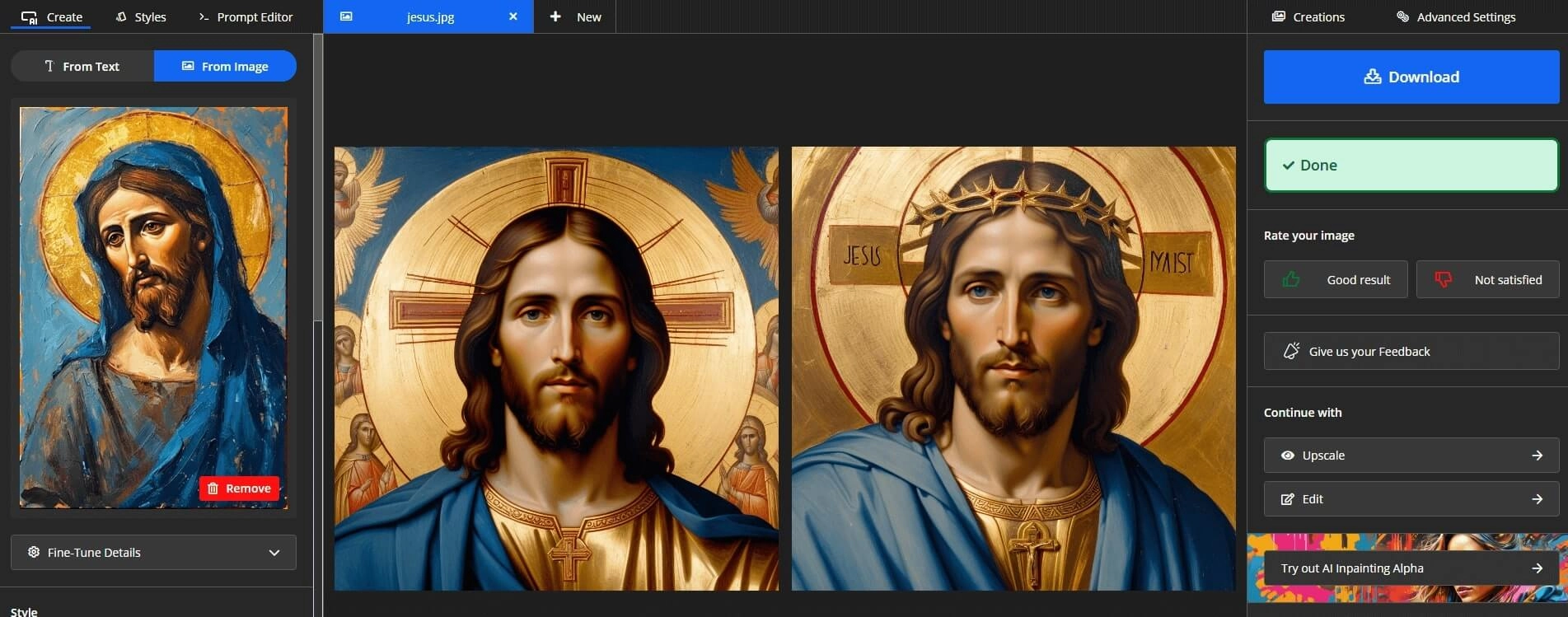
Task: Click the From Text T icon
Action: 49,66
